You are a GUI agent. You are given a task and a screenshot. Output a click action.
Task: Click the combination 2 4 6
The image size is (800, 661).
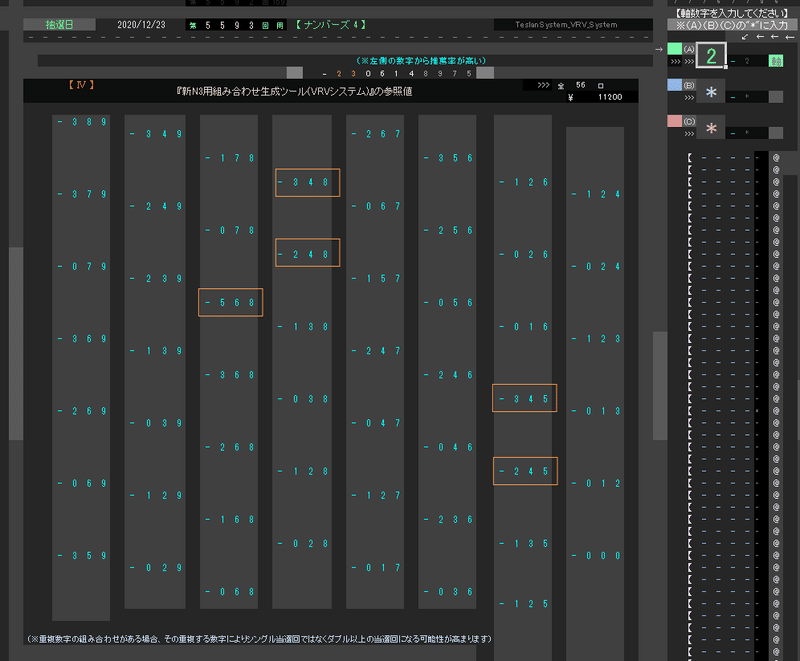[x=448, y=375]
